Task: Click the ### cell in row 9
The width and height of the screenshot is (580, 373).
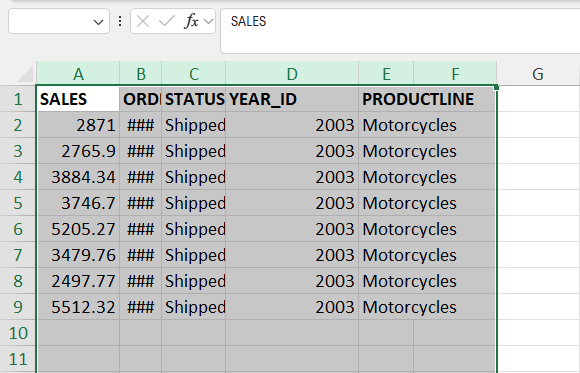Action: [141, 307]
